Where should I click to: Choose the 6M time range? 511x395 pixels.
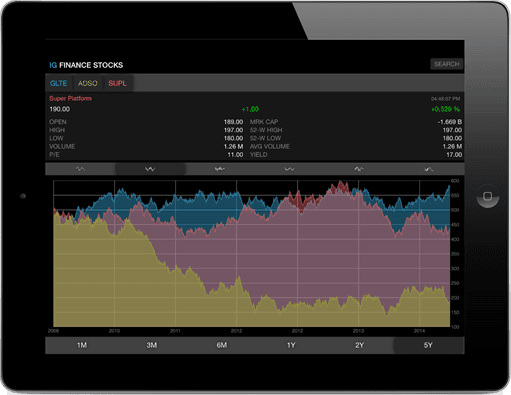pyautogui.click(x=222, y=345)
